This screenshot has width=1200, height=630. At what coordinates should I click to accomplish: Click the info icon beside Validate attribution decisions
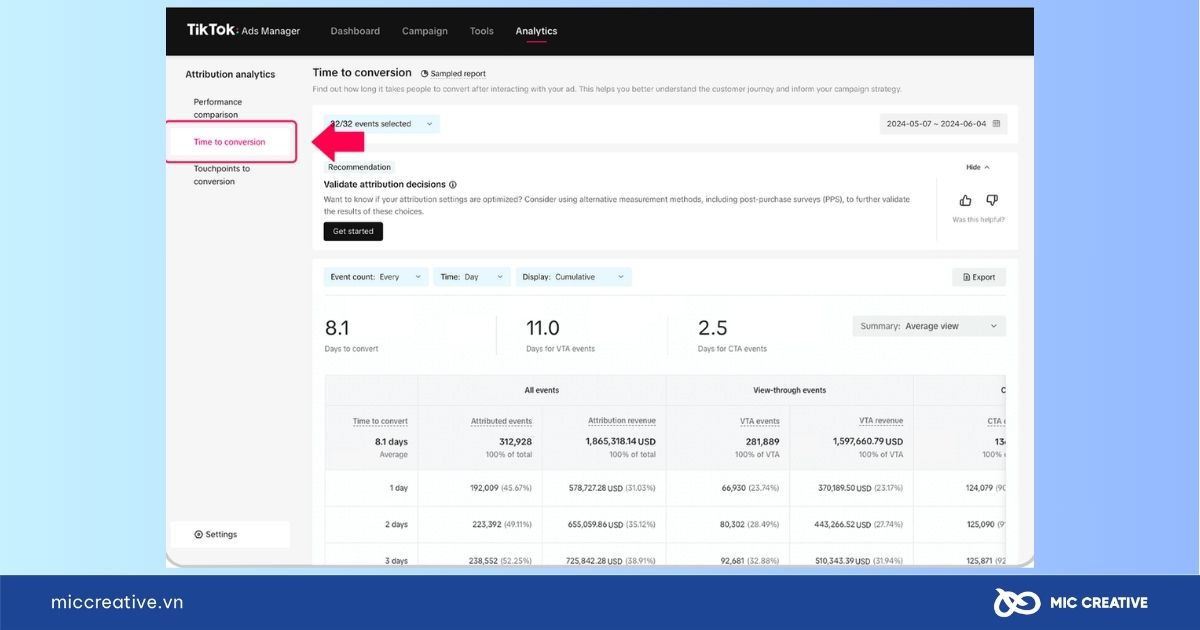(453, 185)
